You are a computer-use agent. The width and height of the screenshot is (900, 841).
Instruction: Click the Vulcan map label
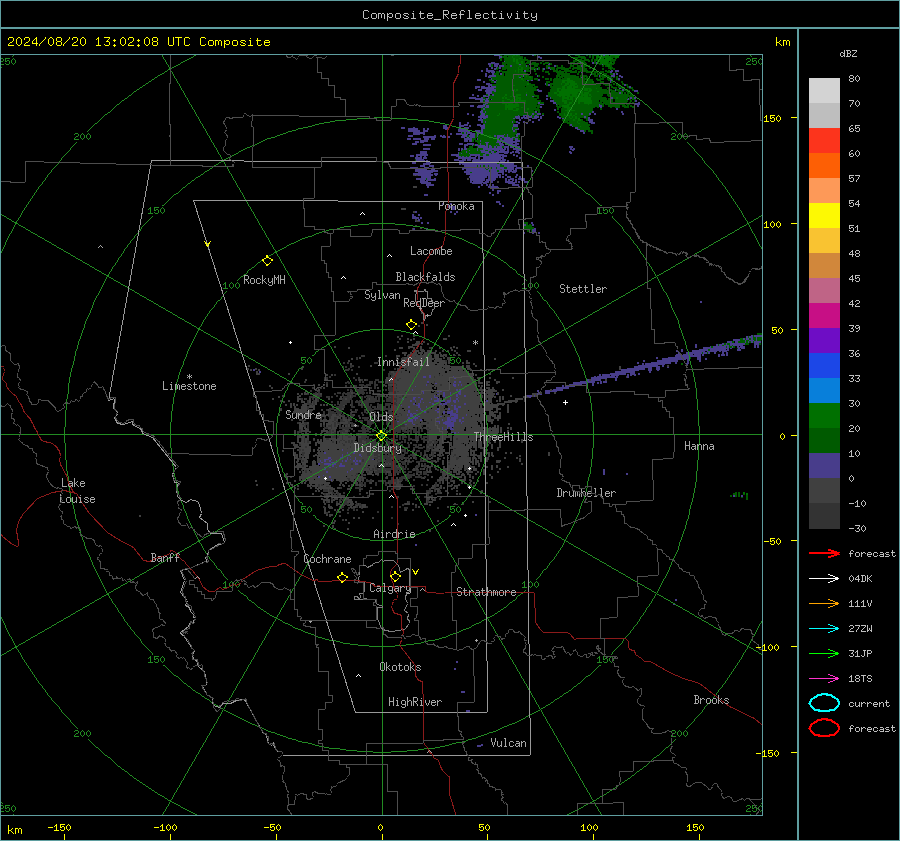click(508, 743)
